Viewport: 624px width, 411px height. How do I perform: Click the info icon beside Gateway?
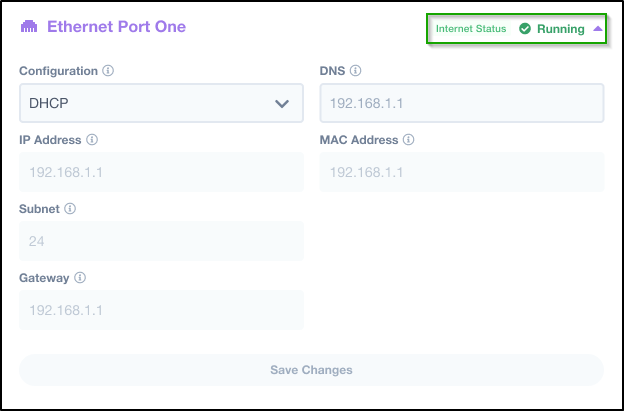tap(80, 278)
